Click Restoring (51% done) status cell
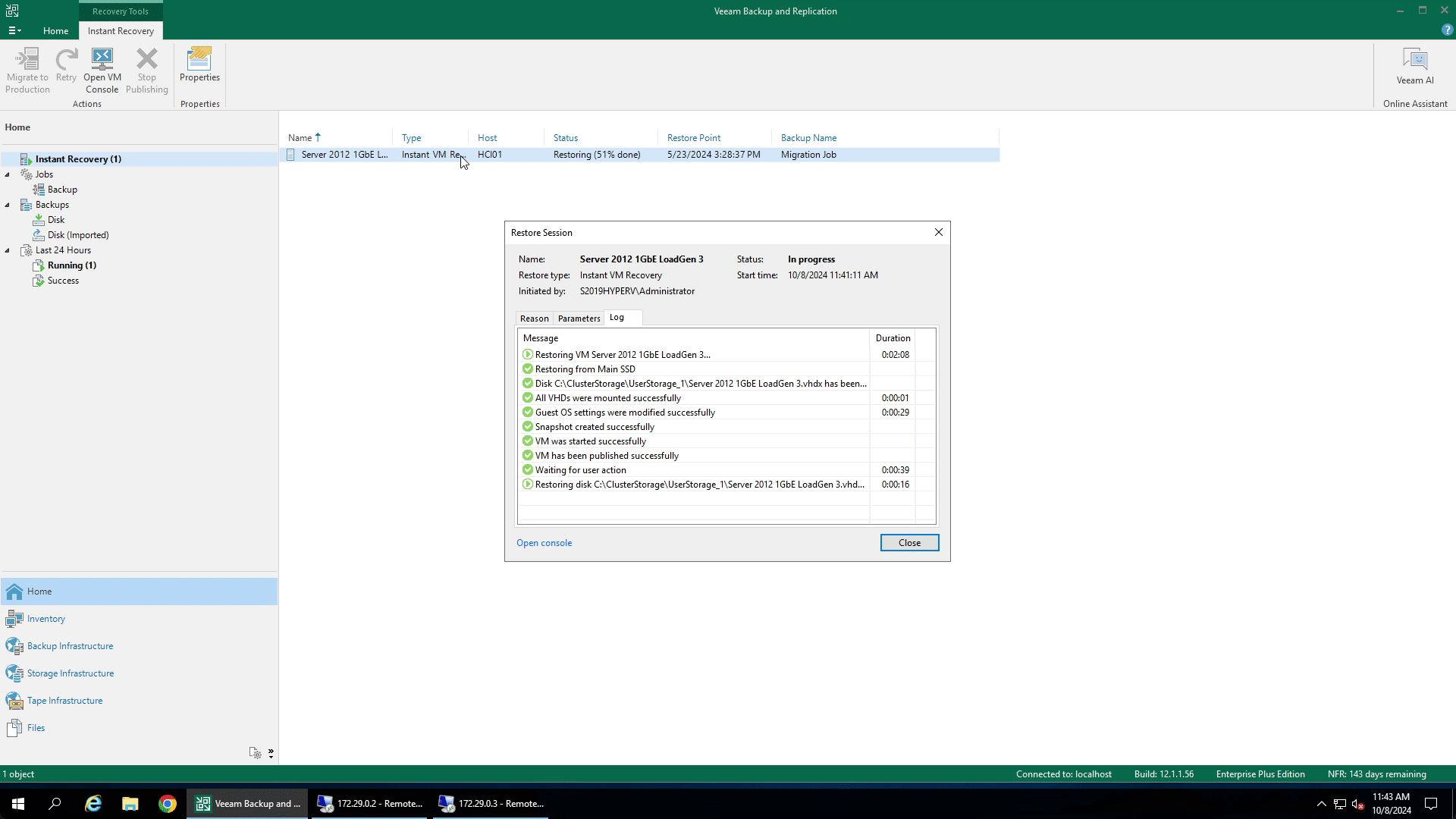 pyautogui.click(x=597, y=155)
